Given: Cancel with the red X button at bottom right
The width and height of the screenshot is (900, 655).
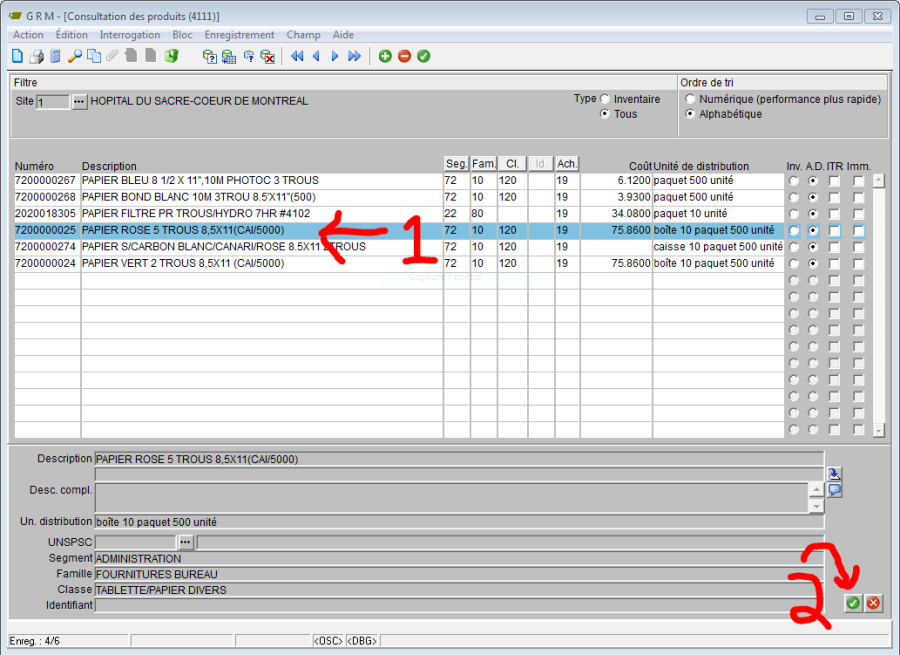Looking at the screenshot, I should click(x=873, y=603).
